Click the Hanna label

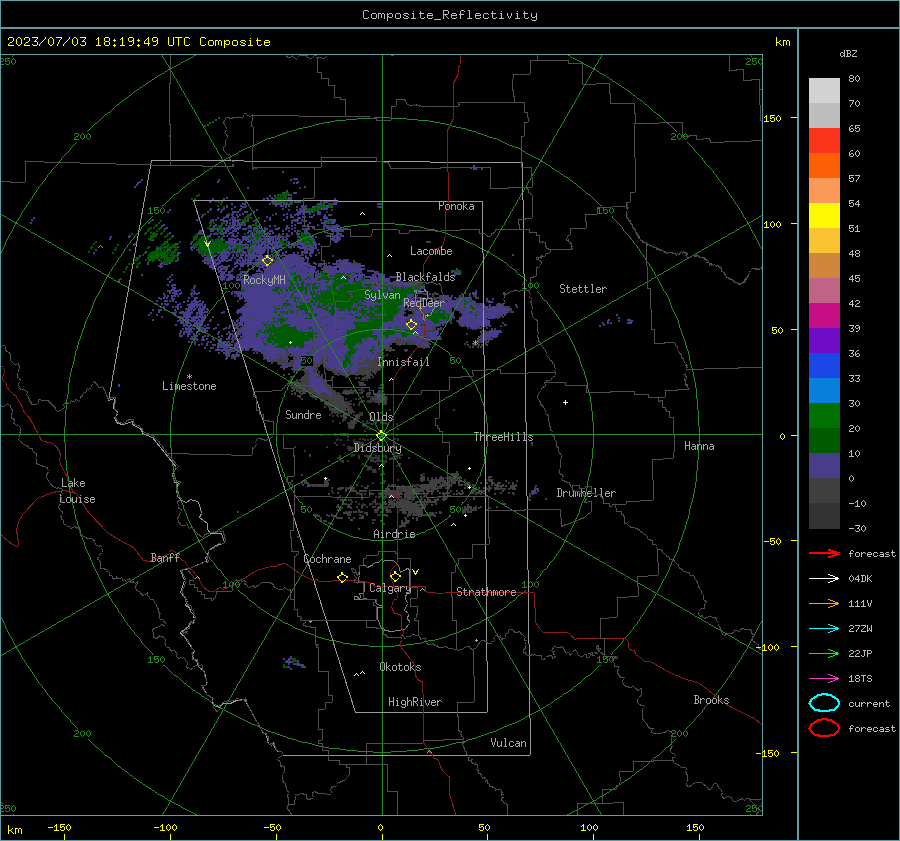tap(699, 446)
